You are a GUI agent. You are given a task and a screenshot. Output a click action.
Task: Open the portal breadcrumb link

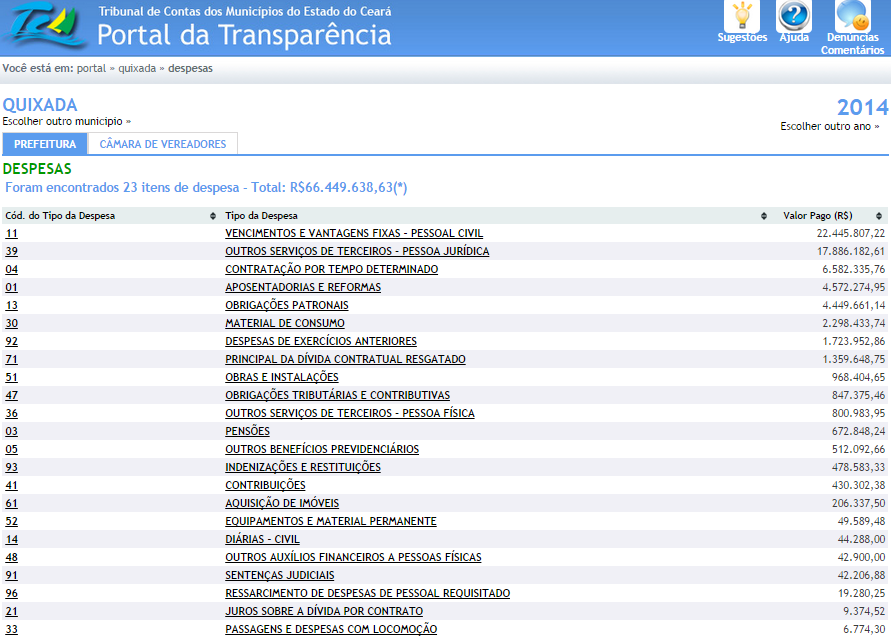click(x=91, y=69)
